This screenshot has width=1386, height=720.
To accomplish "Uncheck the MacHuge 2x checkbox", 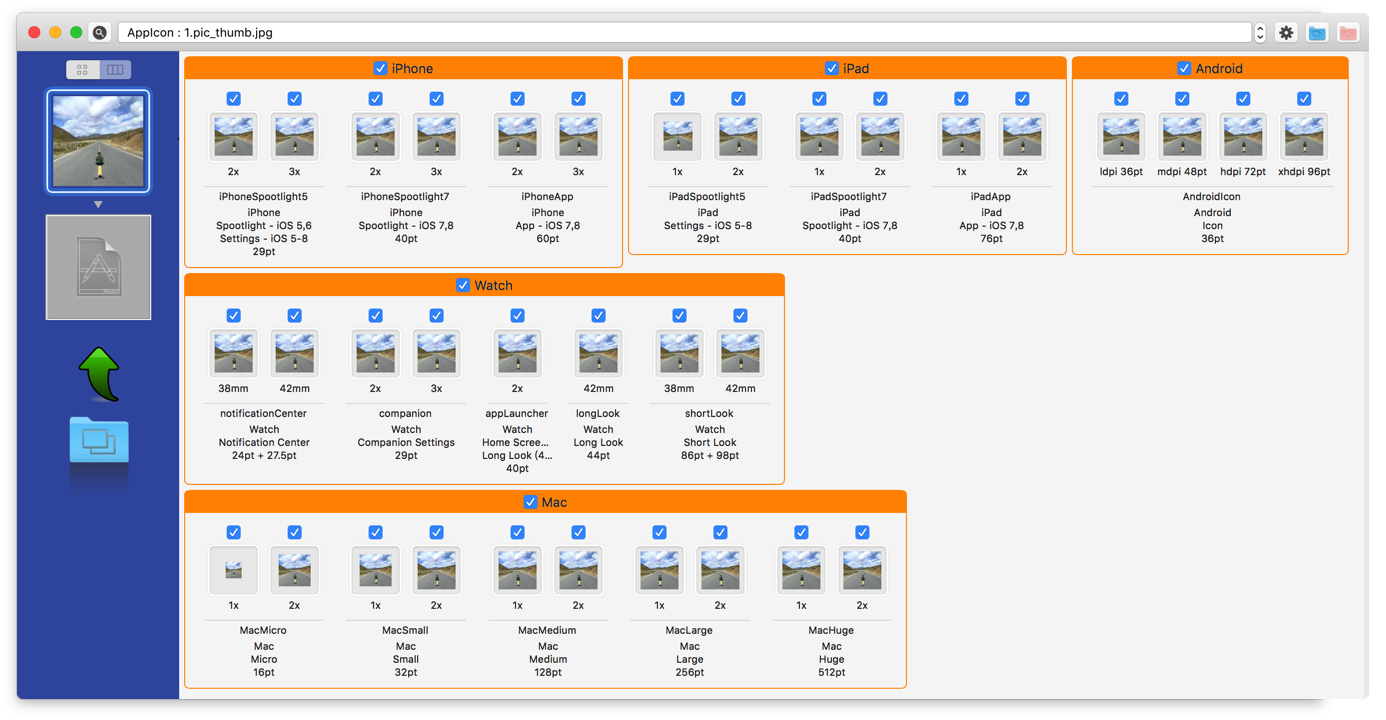I will [x=862, y=532].
